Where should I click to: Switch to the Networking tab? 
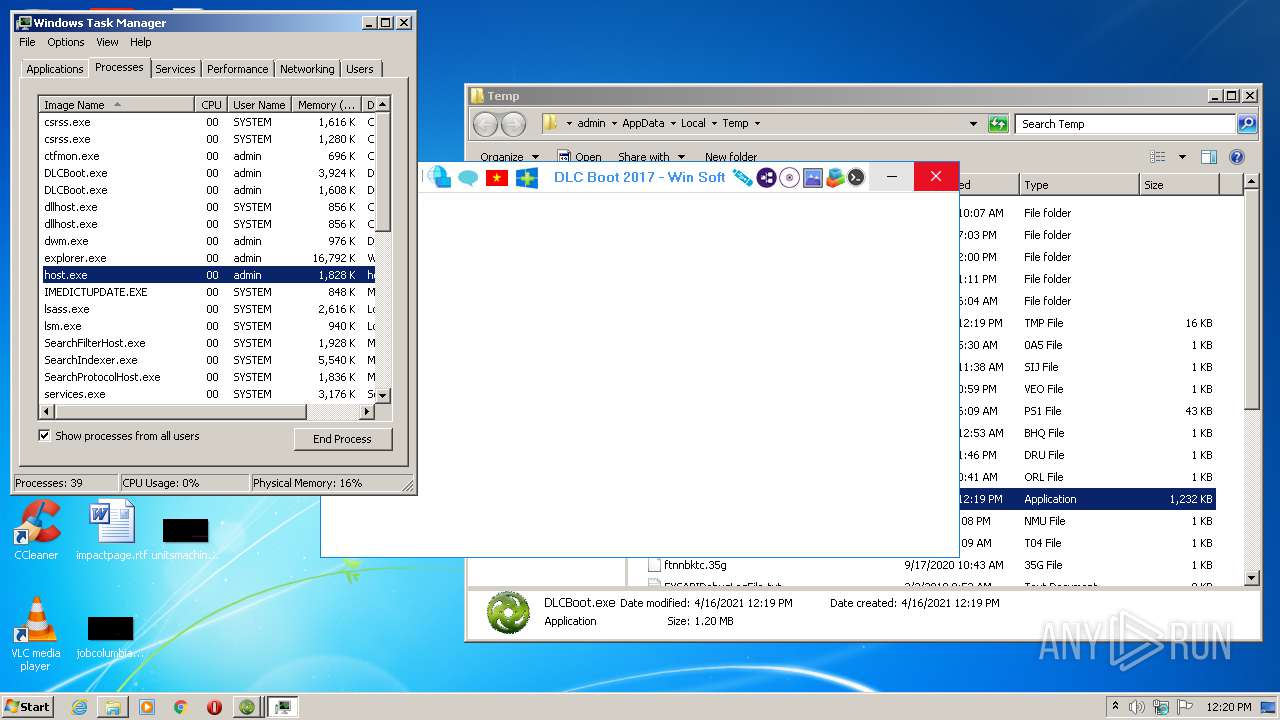click(307, 69)
